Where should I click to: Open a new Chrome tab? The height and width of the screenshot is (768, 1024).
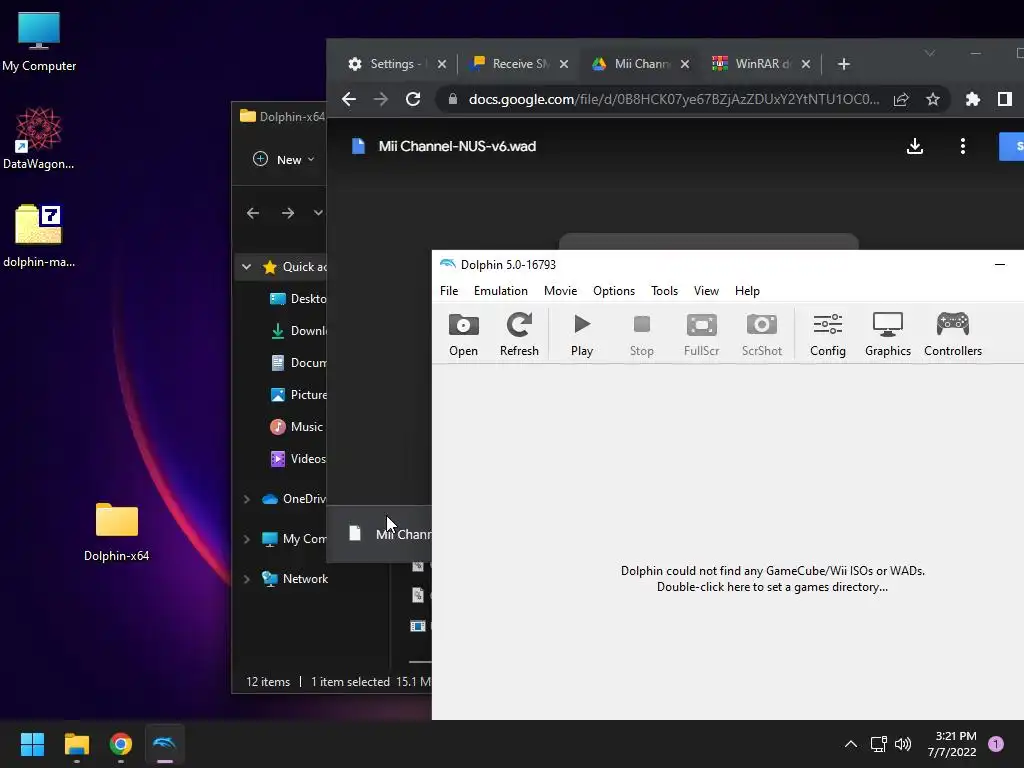click(844, 64)
